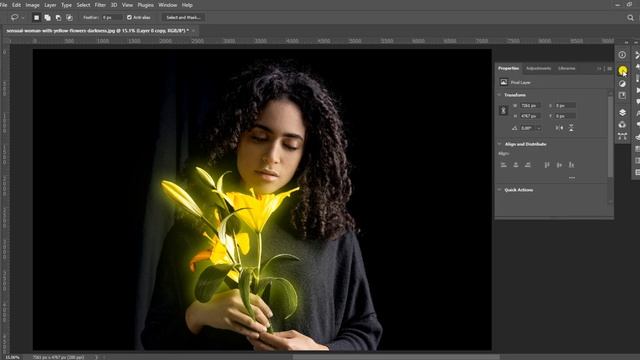Open the Type menu

66,5
